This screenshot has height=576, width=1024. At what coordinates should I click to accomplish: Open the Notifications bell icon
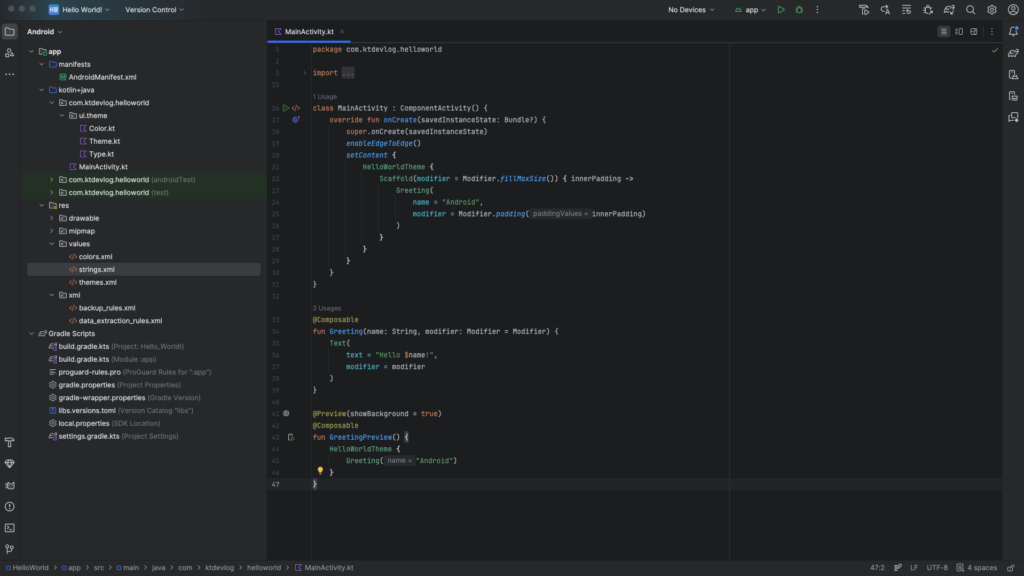(x=1013, y=31)
